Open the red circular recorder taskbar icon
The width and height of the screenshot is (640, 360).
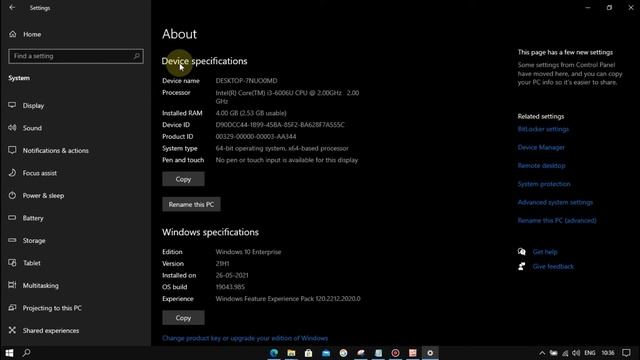pos(395,353)
